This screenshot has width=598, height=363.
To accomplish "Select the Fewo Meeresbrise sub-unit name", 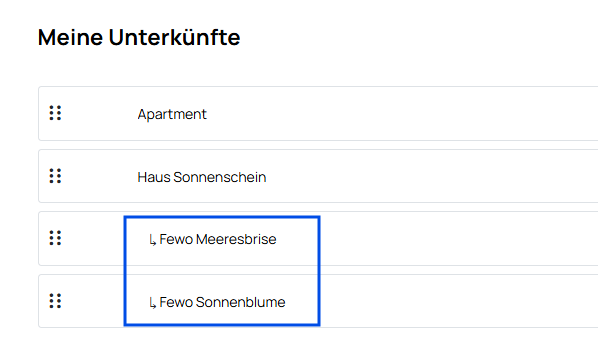I will (218, 239).
